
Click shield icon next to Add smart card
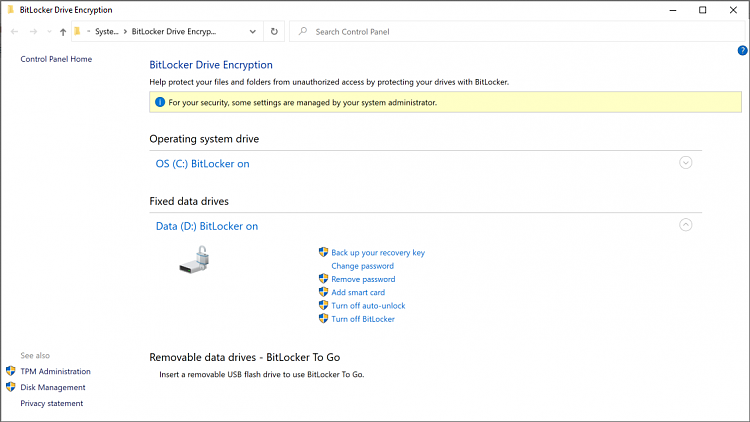323,292
